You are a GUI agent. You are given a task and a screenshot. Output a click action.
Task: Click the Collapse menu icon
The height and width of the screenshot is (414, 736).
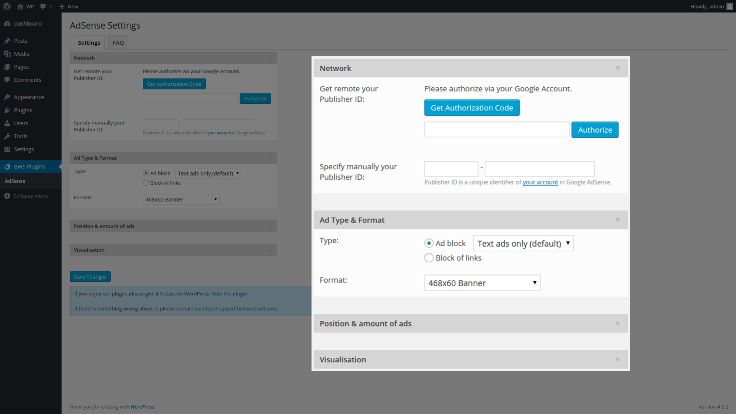7,196
